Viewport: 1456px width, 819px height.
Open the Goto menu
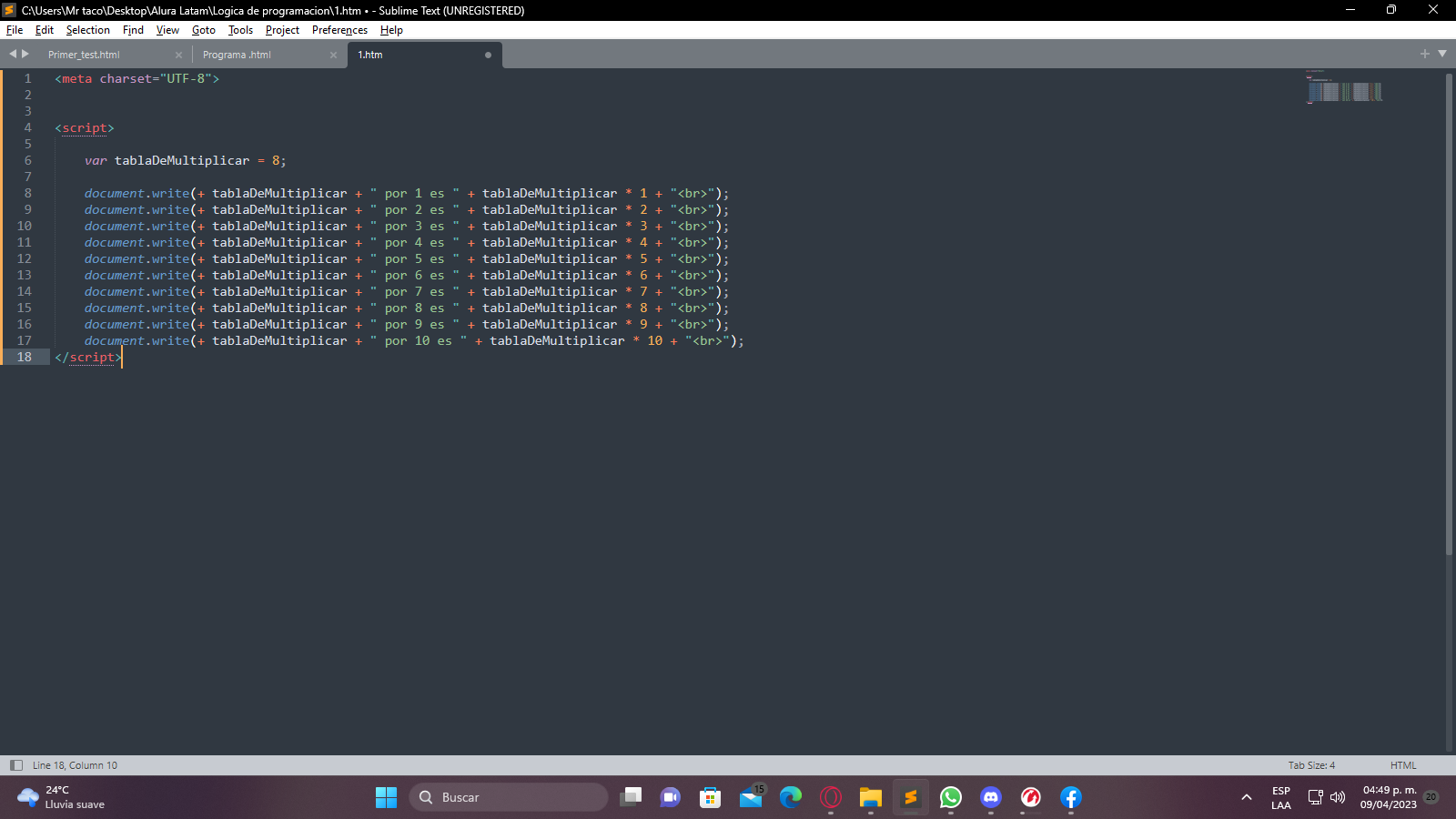click(204, 30)
